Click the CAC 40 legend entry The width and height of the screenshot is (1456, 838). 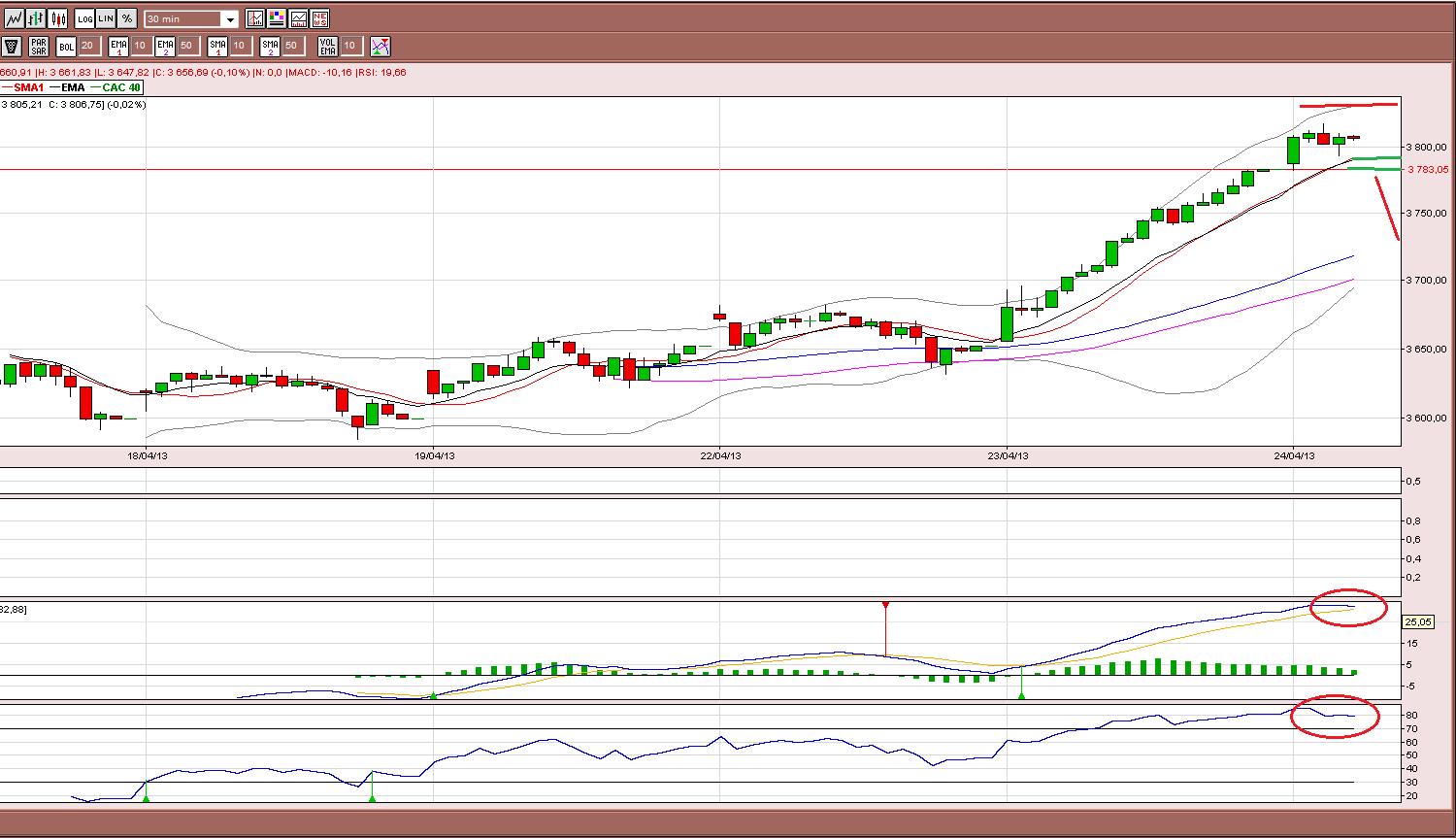116,87
